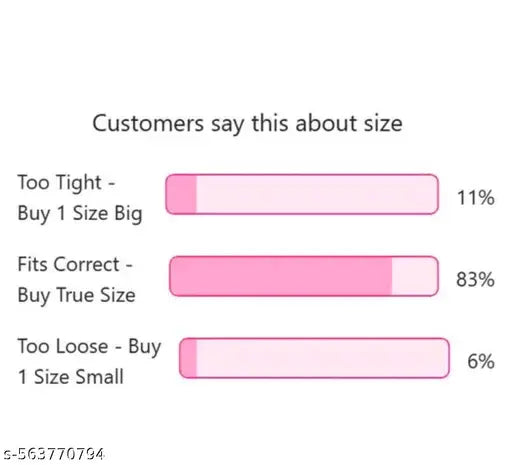The height and width of the screenshot is (465, 512).
Task: Click the light empty part of Too Tight bar
Action: pyautogui.click(x=317, y=194)
